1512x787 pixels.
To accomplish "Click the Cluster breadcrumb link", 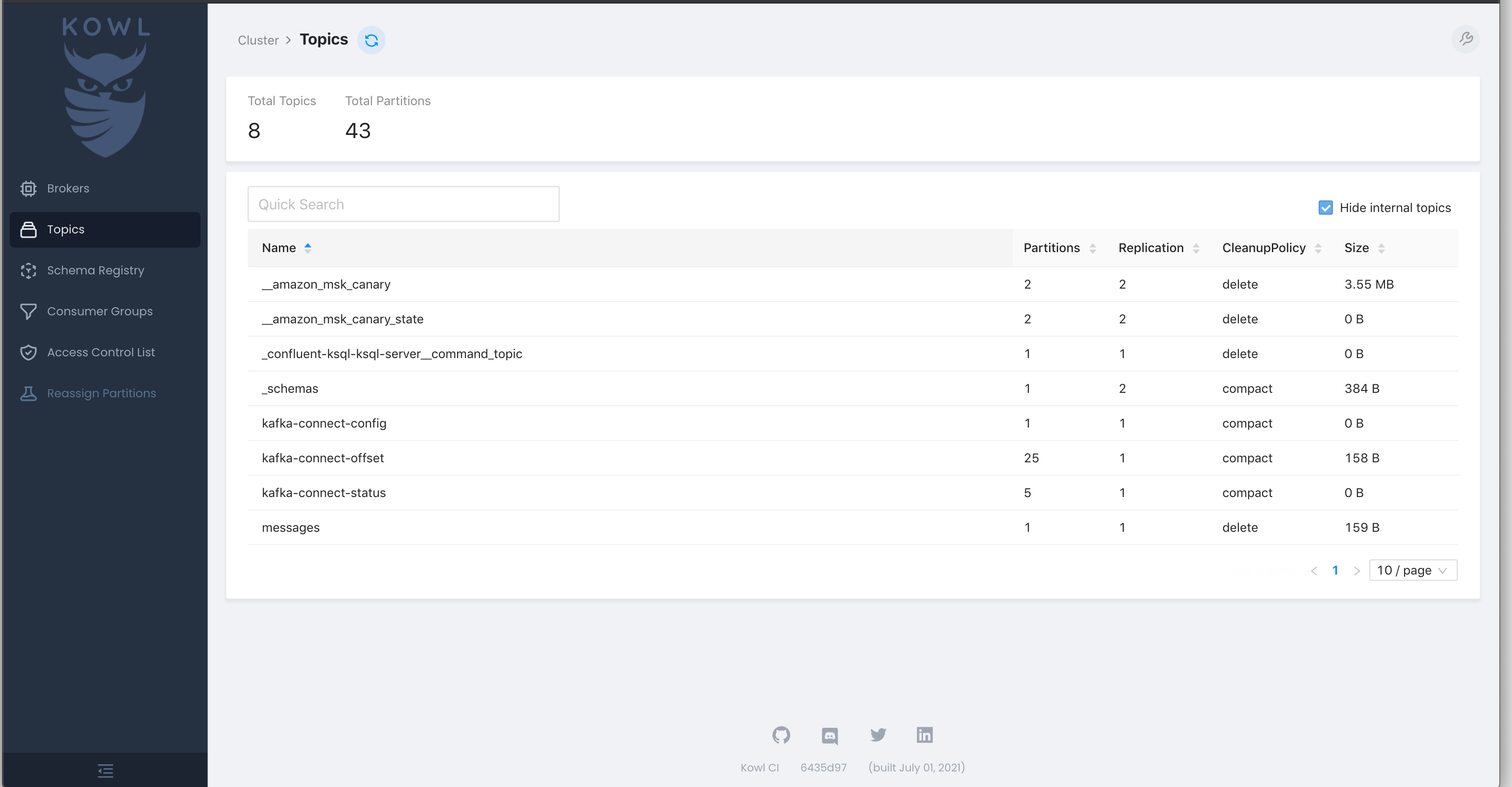I will click(258, 41).
